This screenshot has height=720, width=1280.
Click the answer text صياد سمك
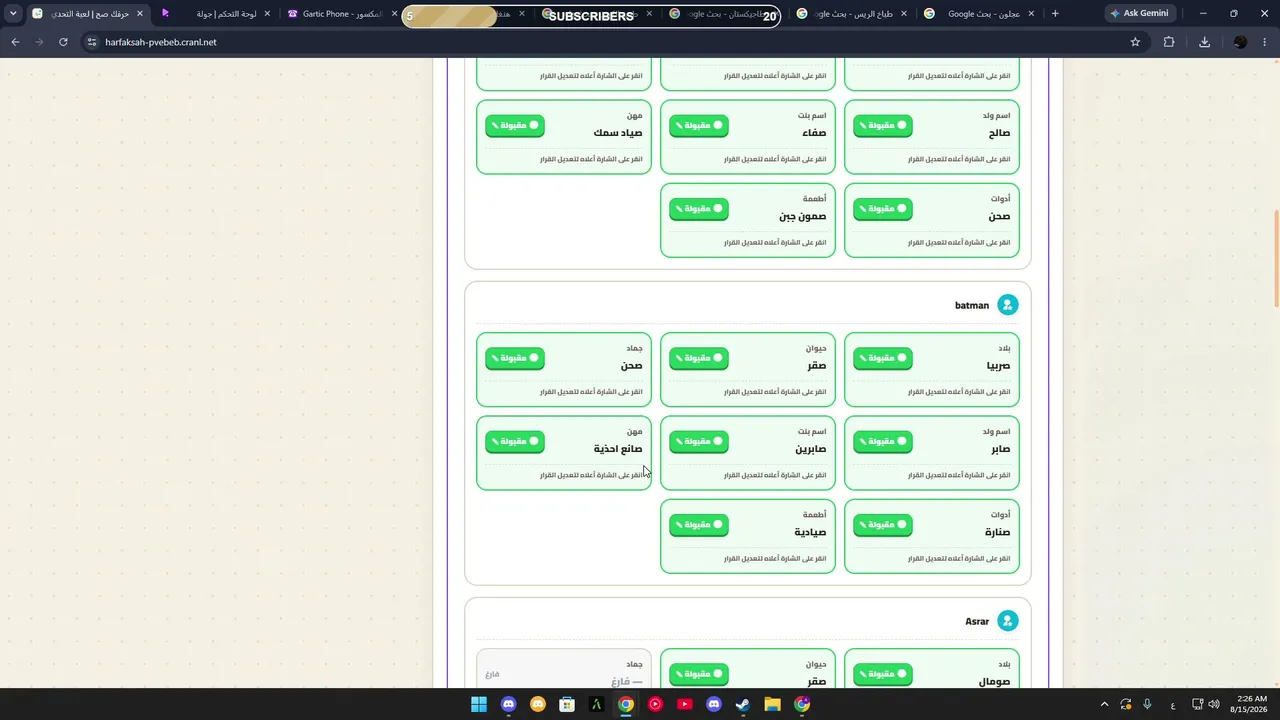click(x=618, y=133)
